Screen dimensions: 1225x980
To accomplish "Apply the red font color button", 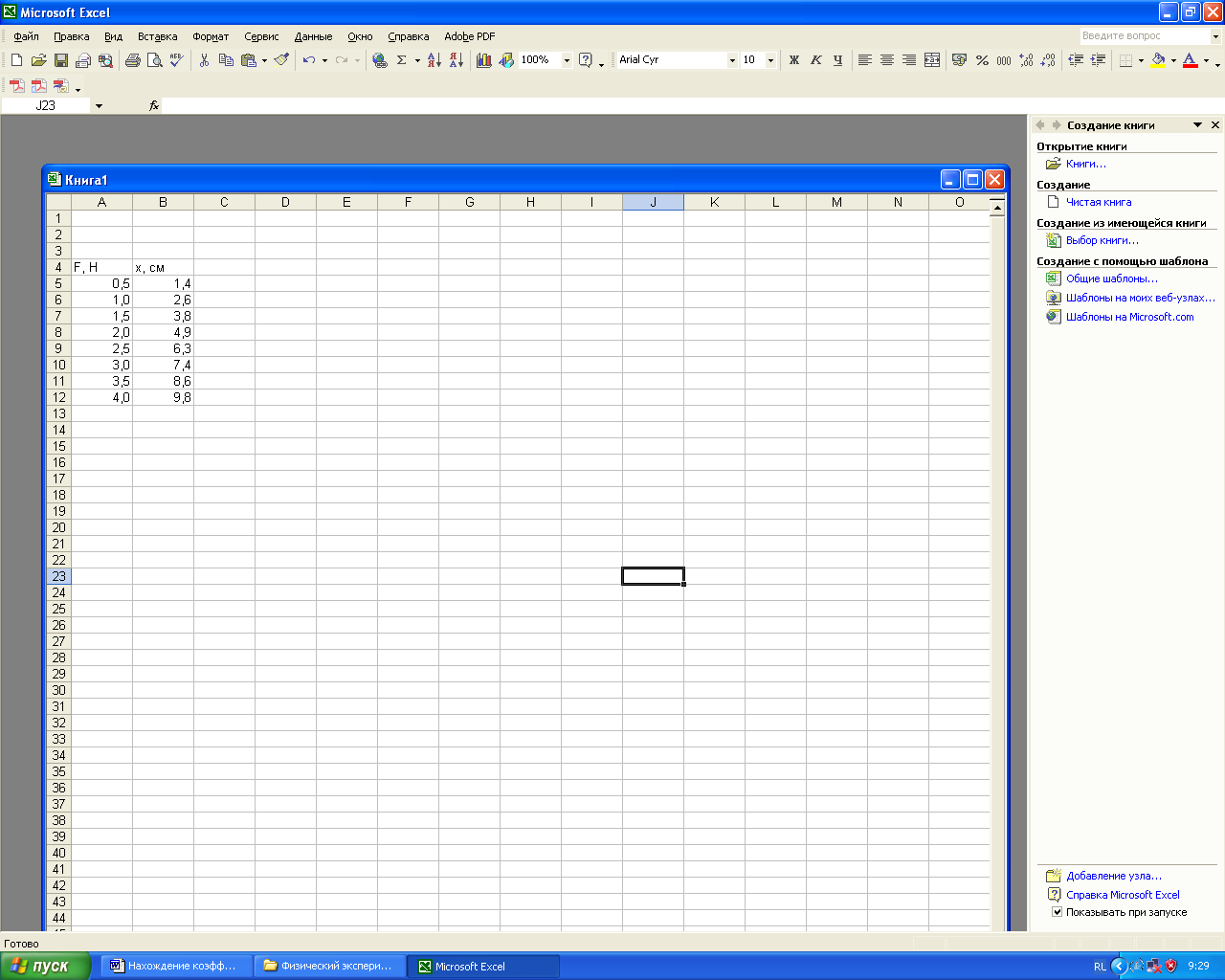I will (x=1190, y=60).
